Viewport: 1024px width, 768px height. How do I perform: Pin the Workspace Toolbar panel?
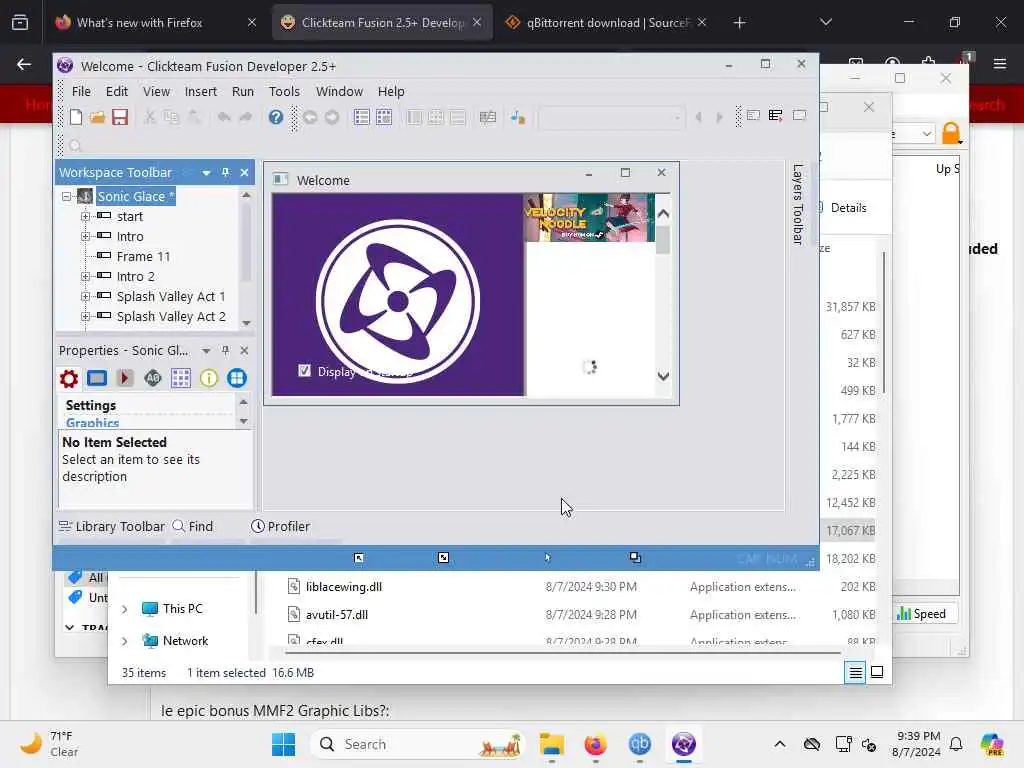pyautogui.click(x=225, y=172)
